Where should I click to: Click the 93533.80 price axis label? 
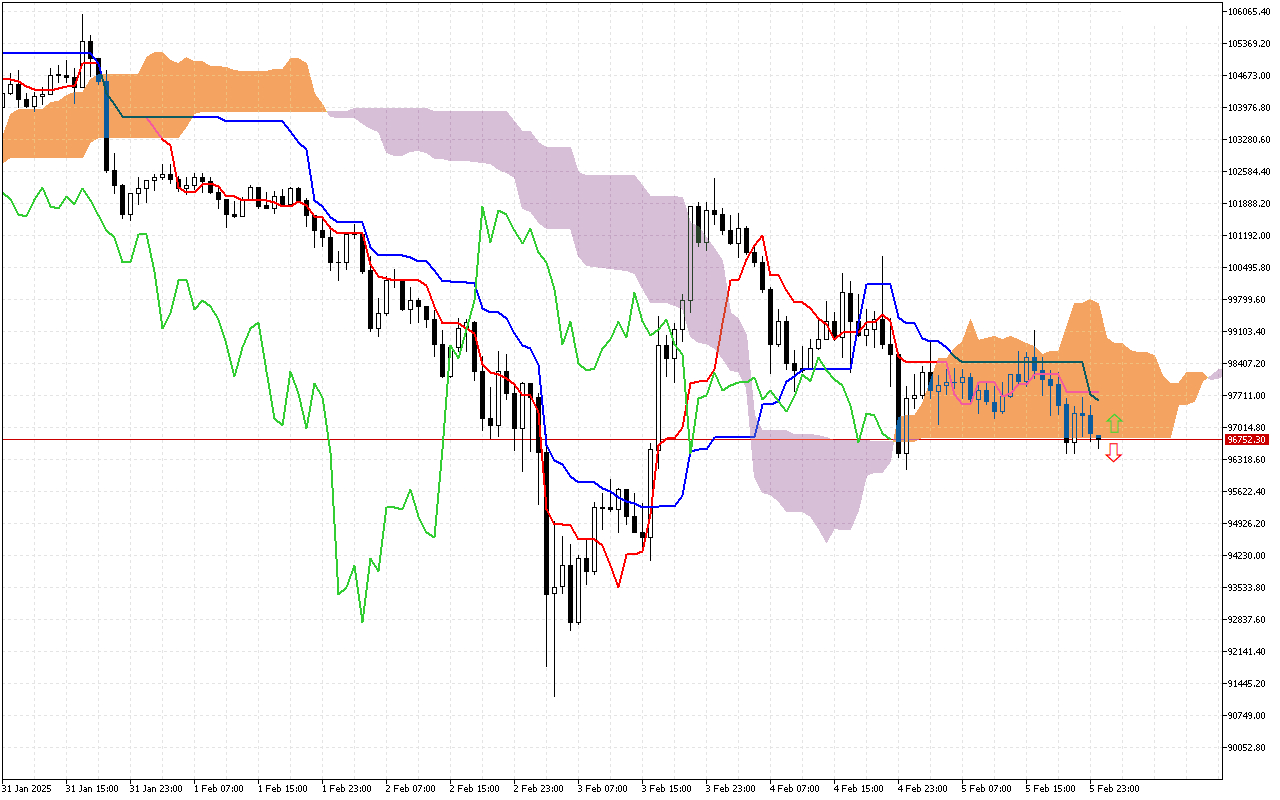click(1248, 588)
